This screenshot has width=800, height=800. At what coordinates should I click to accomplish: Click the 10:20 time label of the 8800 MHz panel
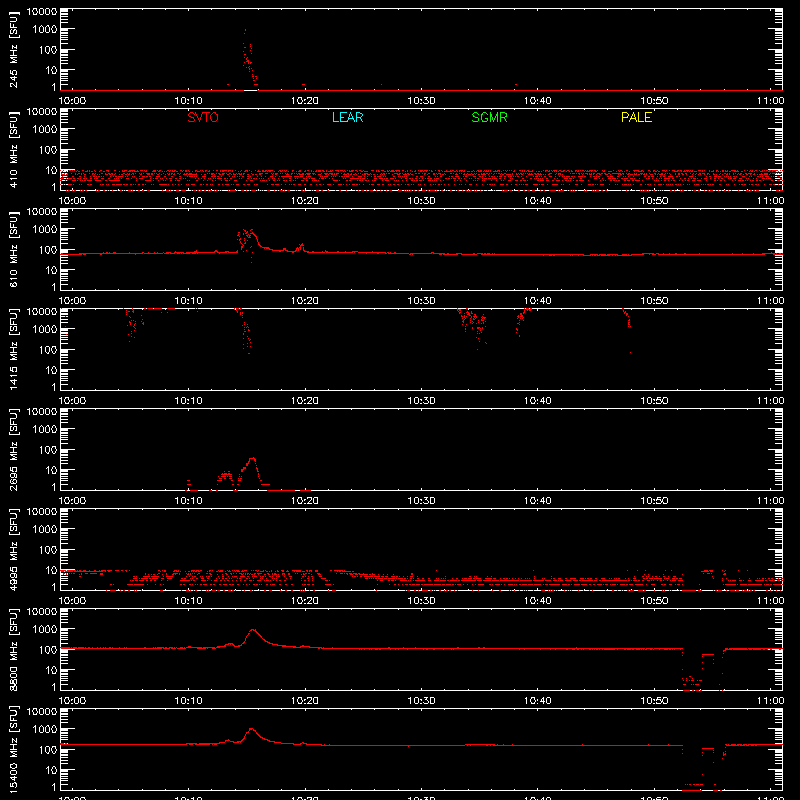pyautogui.click(x=305, y=701)
